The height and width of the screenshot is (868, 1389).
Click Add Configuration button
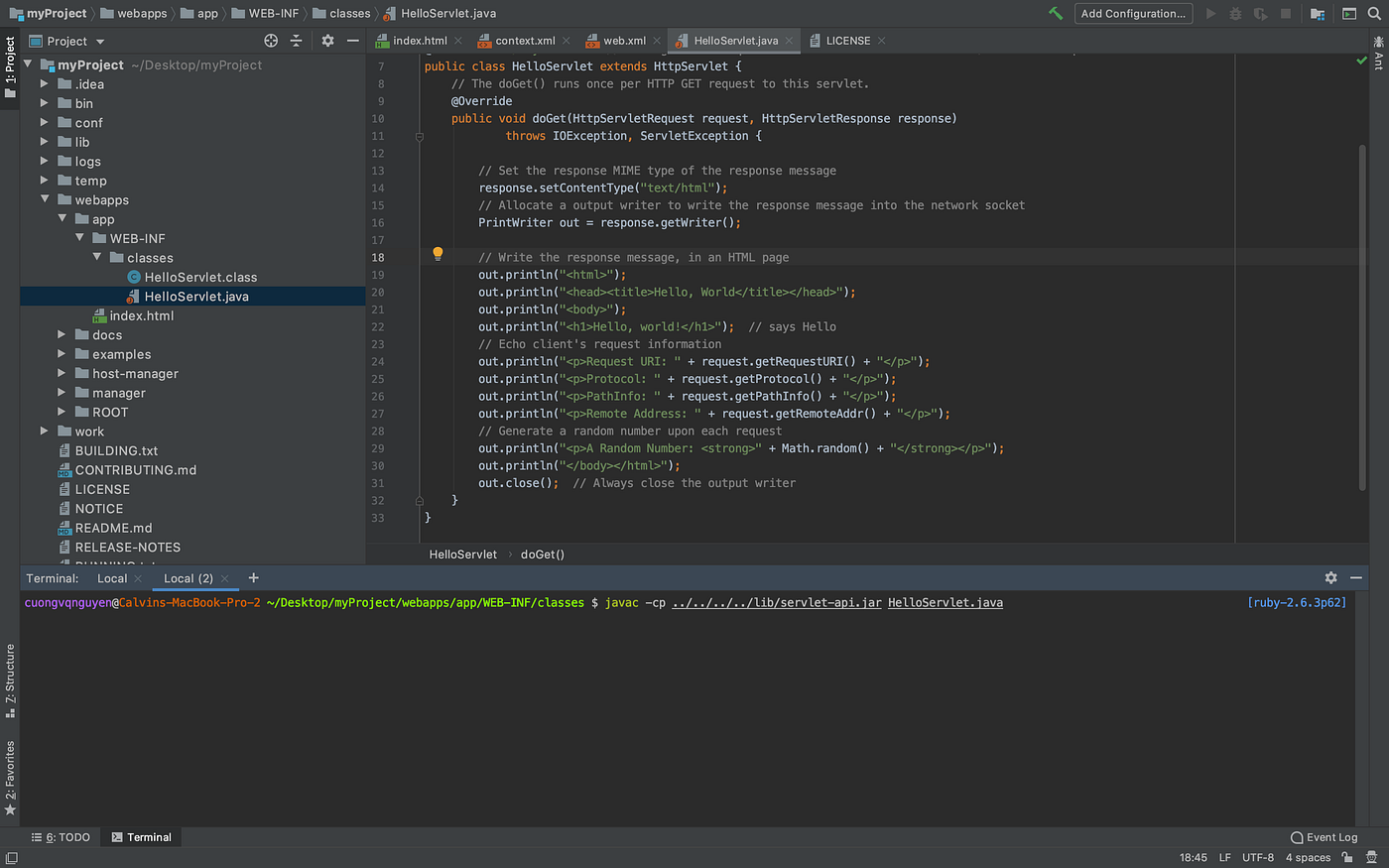(1133, 14)
